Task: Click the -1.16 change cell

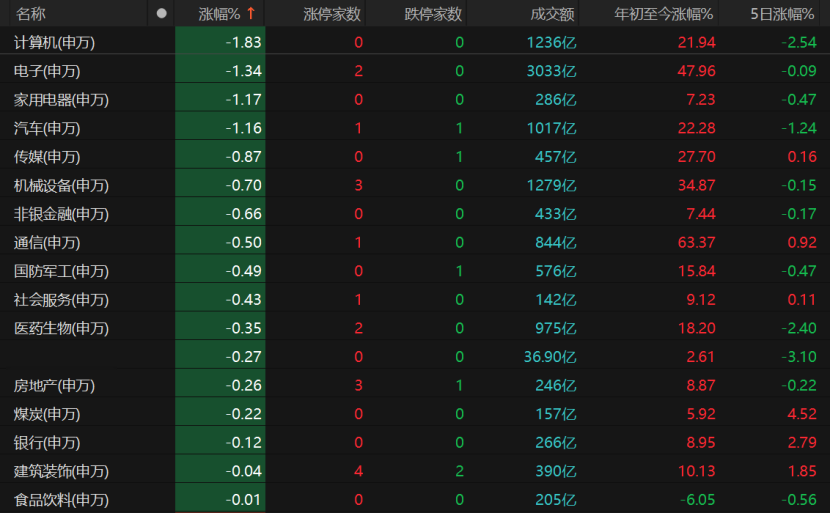Action: coord(220,128)
